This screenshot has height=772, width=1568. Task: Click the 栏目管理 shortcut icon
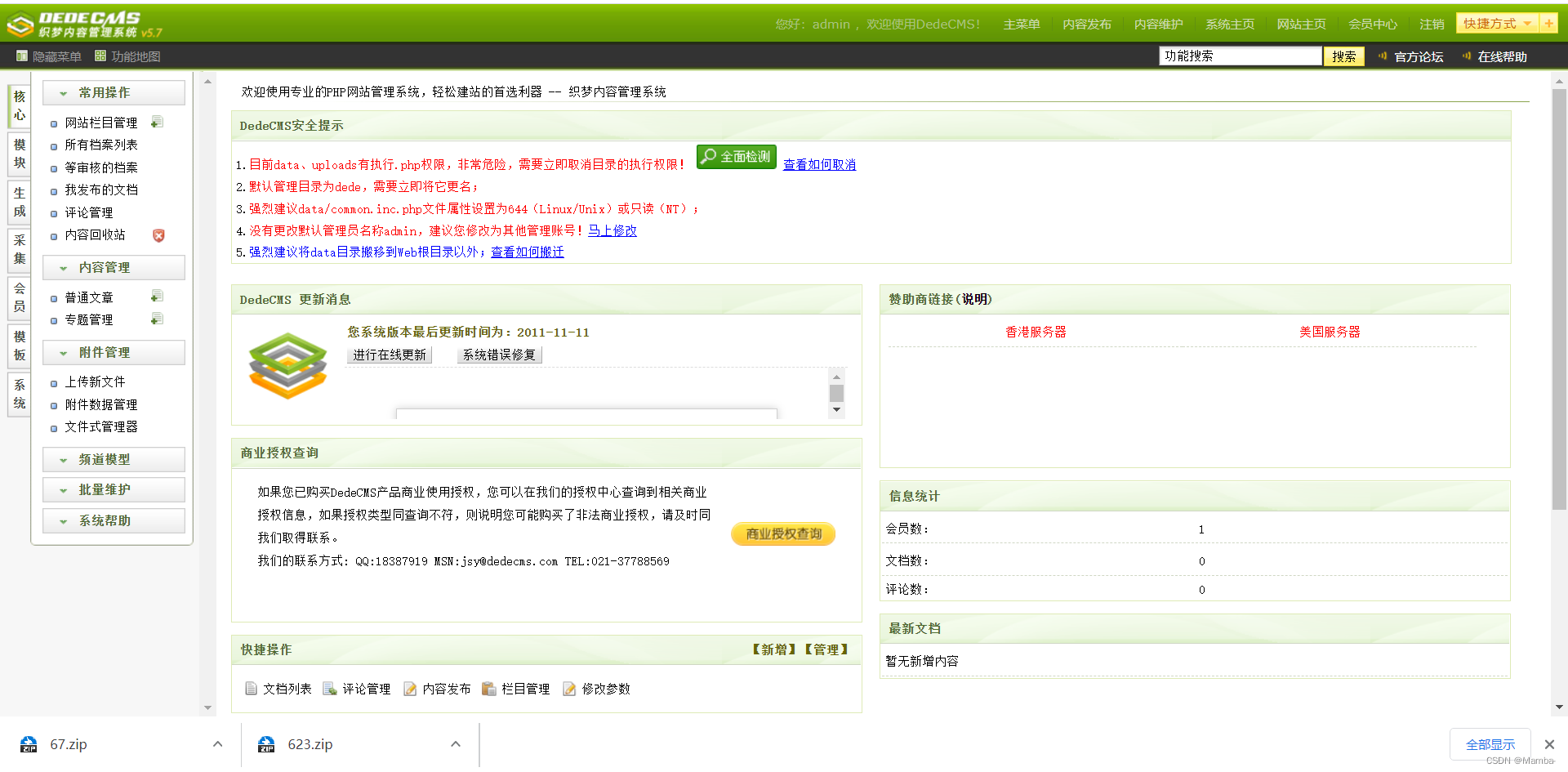click(x=489, y=689)
